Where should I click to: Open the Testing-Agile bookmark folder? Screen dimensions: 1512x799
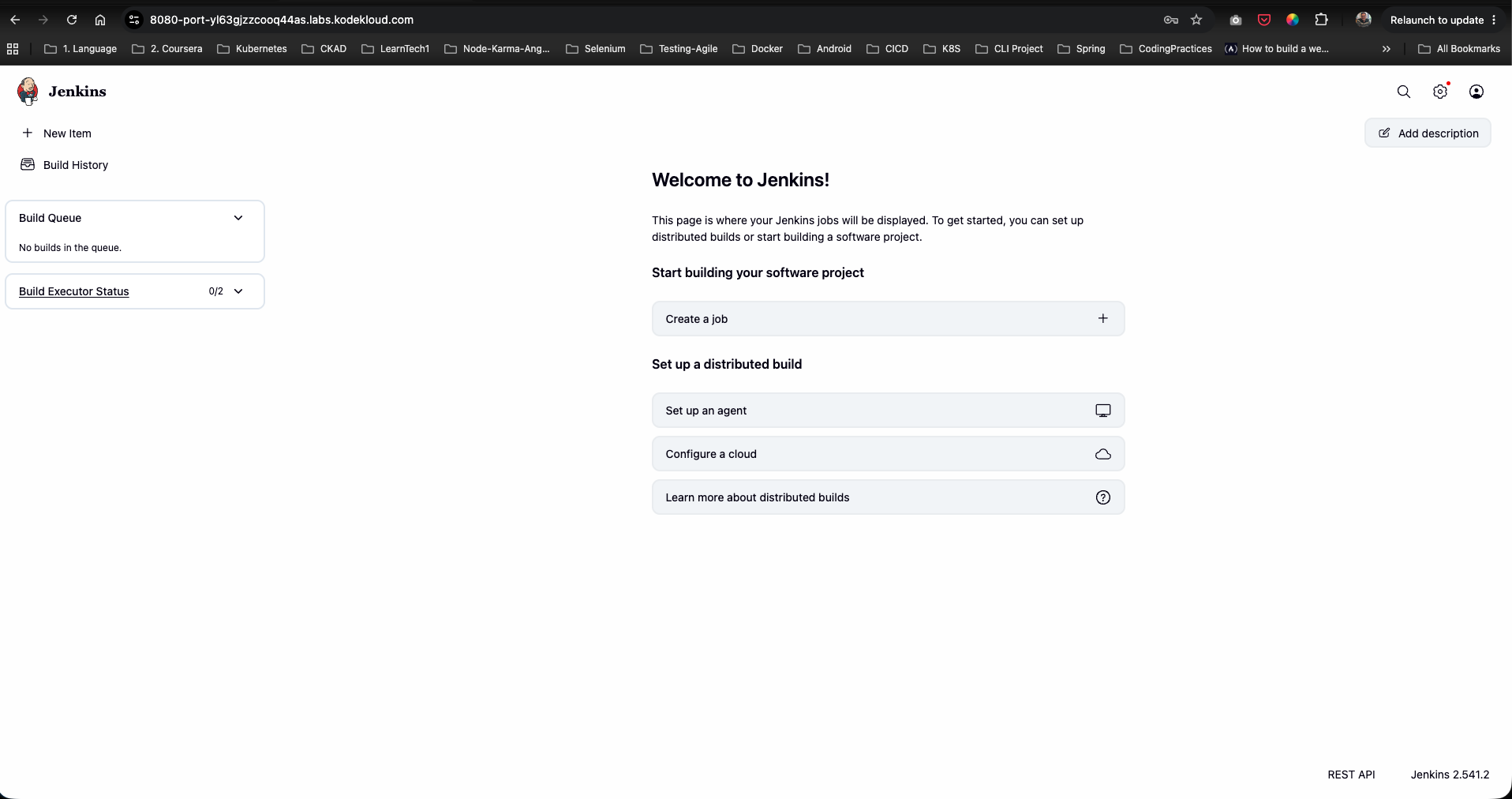pos(679,49)
